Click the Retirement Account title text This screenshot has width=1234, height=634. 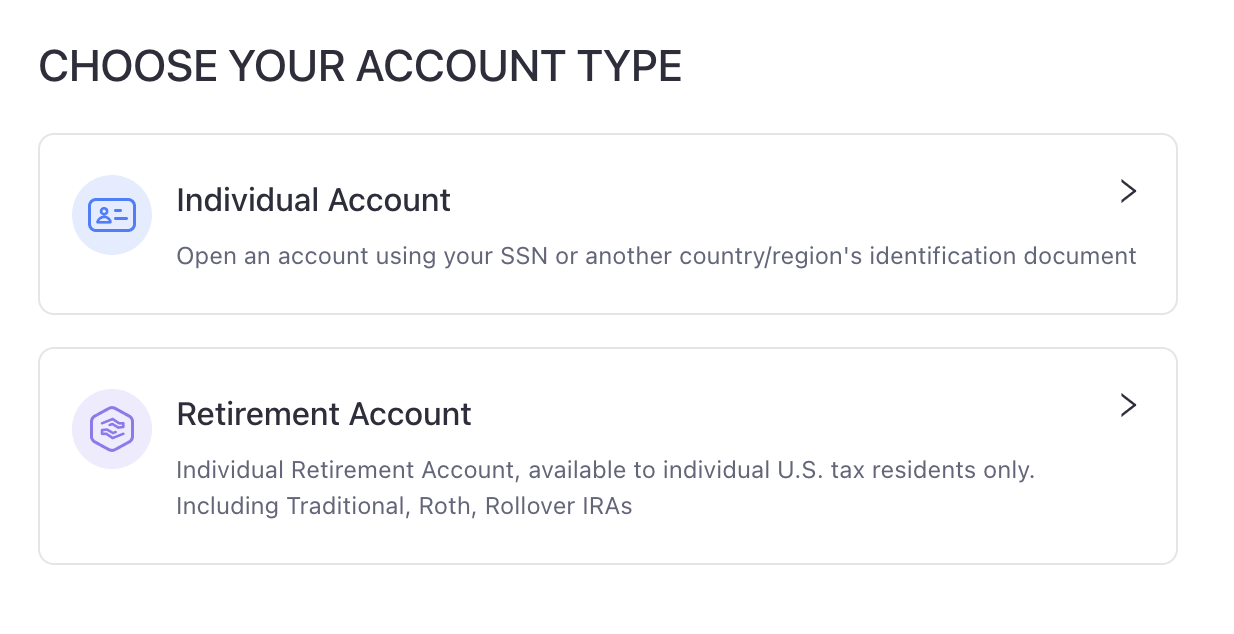pos(324,414)
